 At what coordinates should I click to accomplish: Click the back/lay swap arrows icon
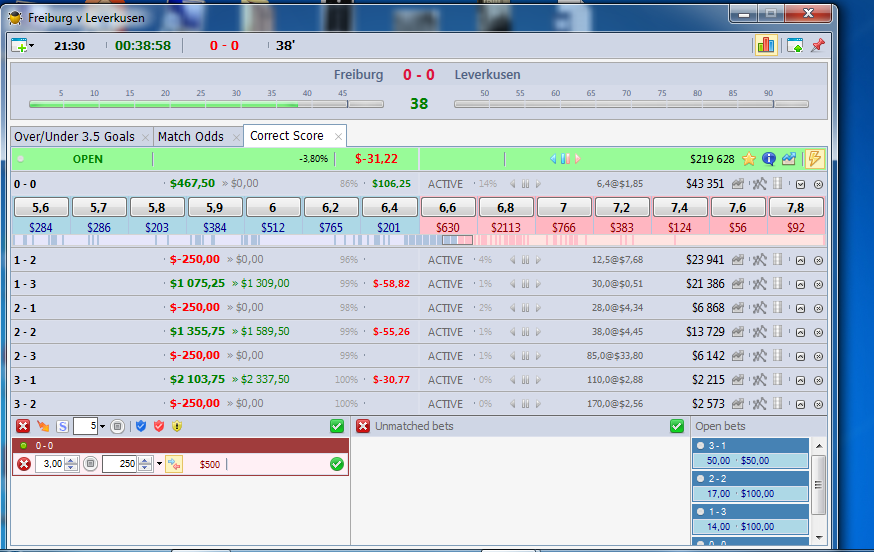174,464
